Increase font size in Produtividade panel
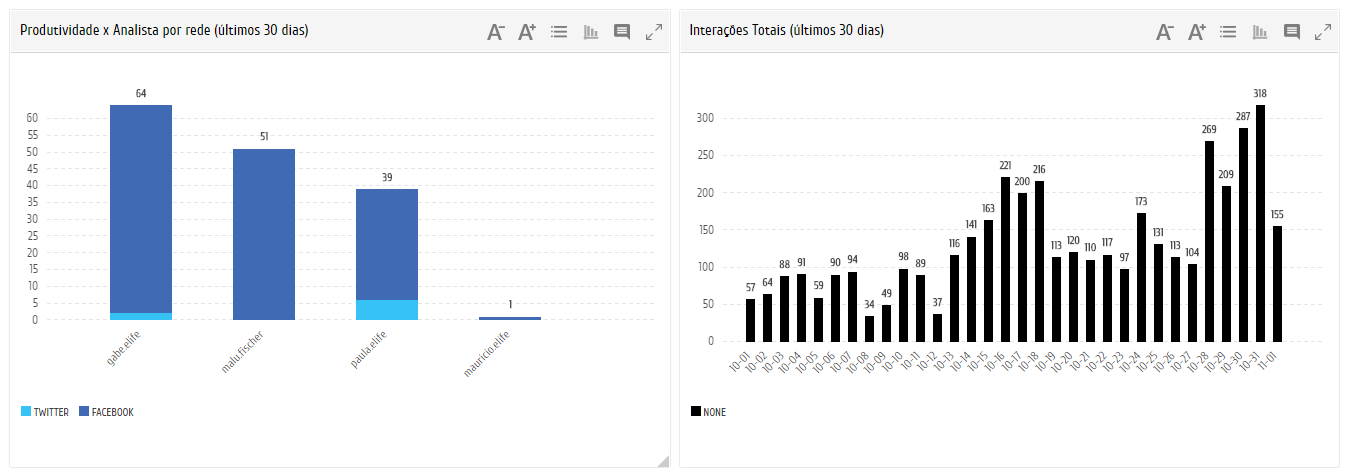 pos(527,32)
